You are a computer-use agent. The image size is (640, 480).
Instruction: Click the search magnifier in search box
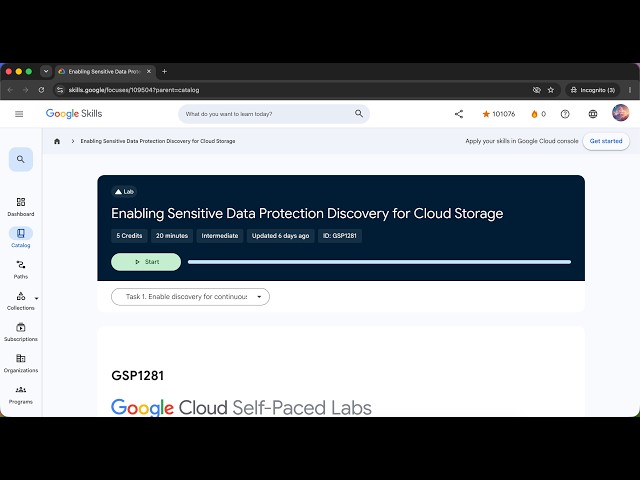[x=359, y=113]
